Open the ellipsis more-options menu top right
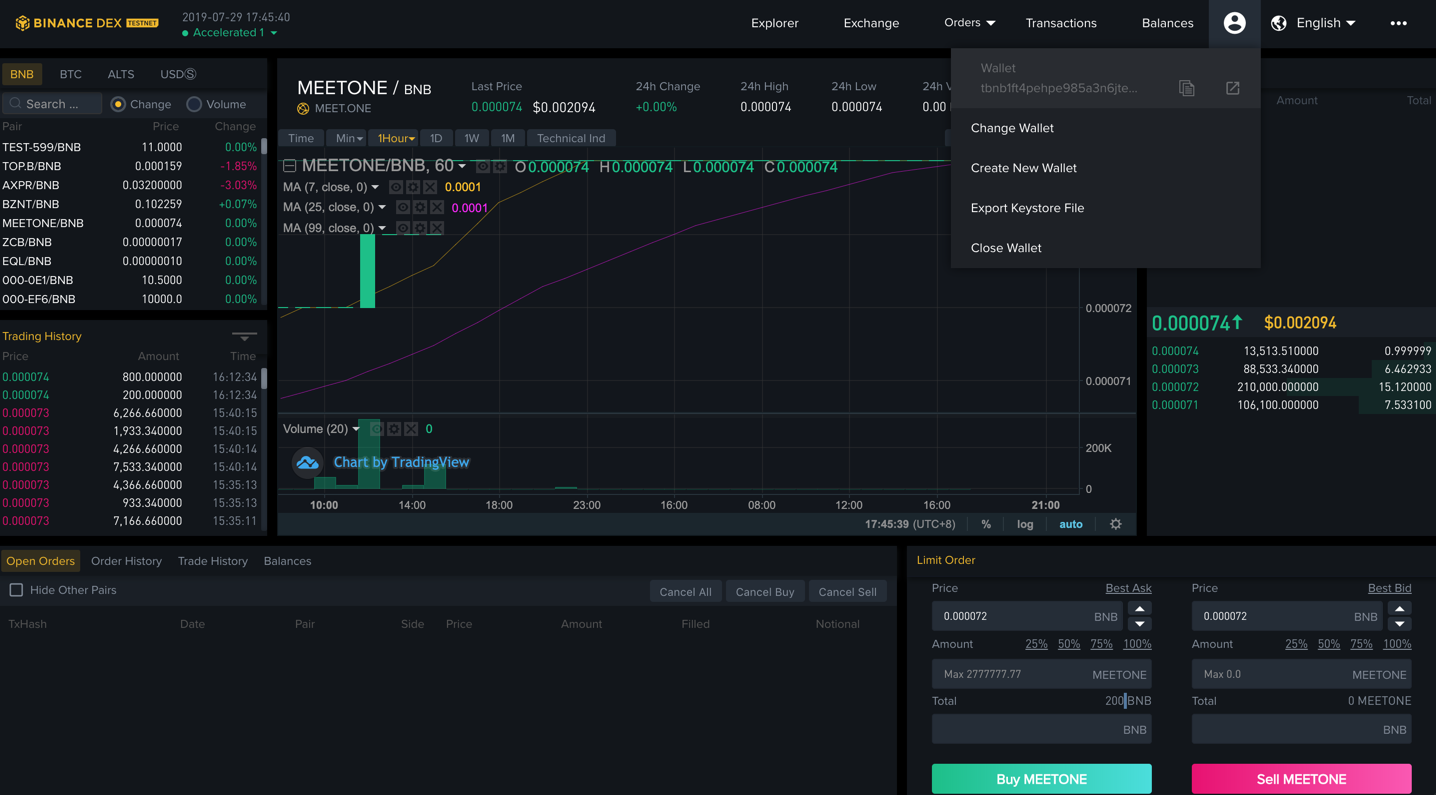Viewport: 1436px width, 795px height. coord(1398,23)
